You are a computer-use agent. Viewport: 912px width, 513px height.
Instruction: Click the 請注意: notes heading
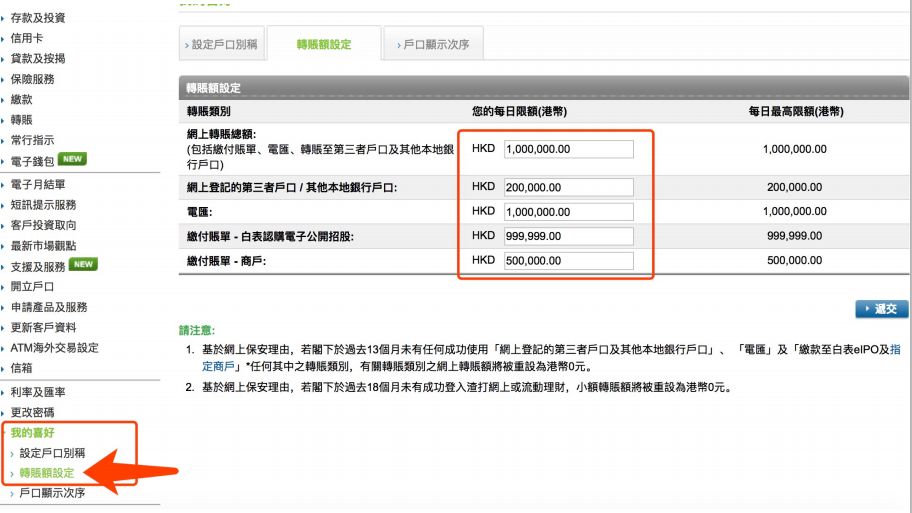(197, 330)
